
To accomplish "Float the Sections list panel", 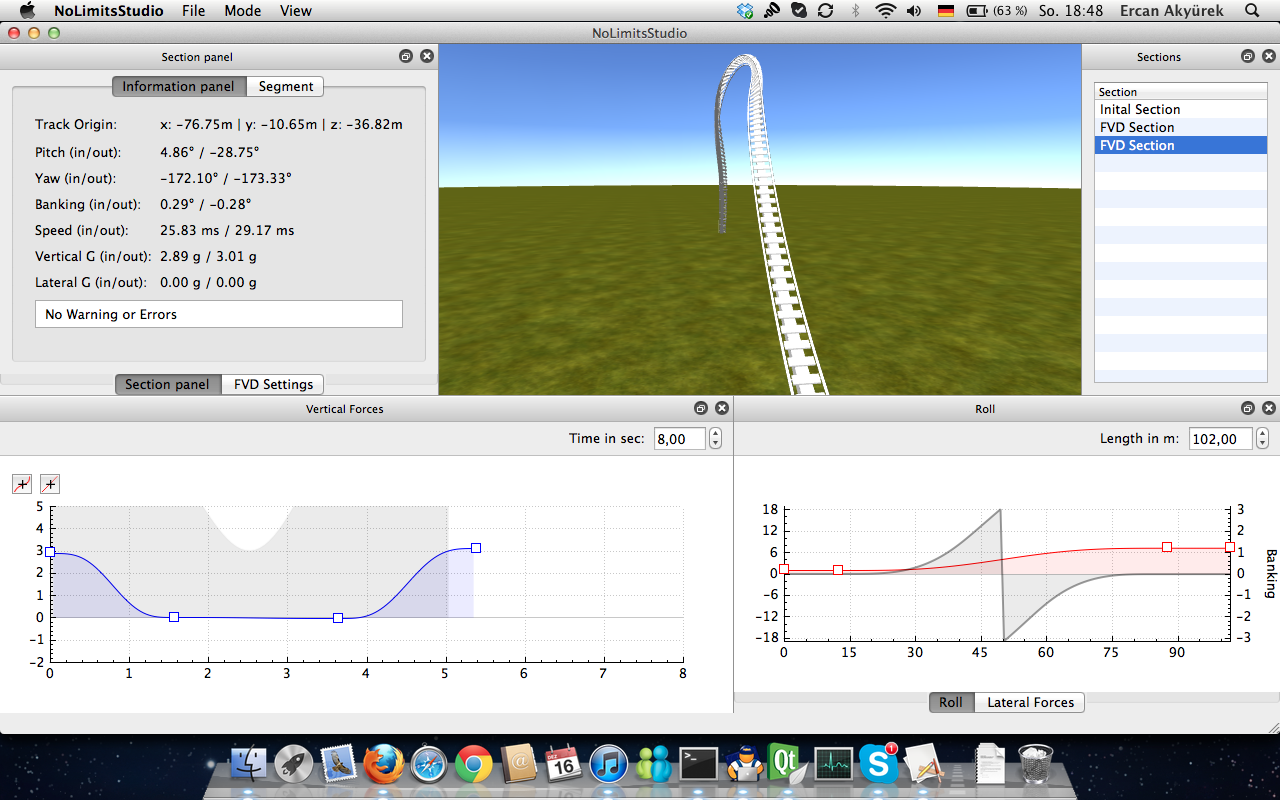I will [x=1248, y=57].
